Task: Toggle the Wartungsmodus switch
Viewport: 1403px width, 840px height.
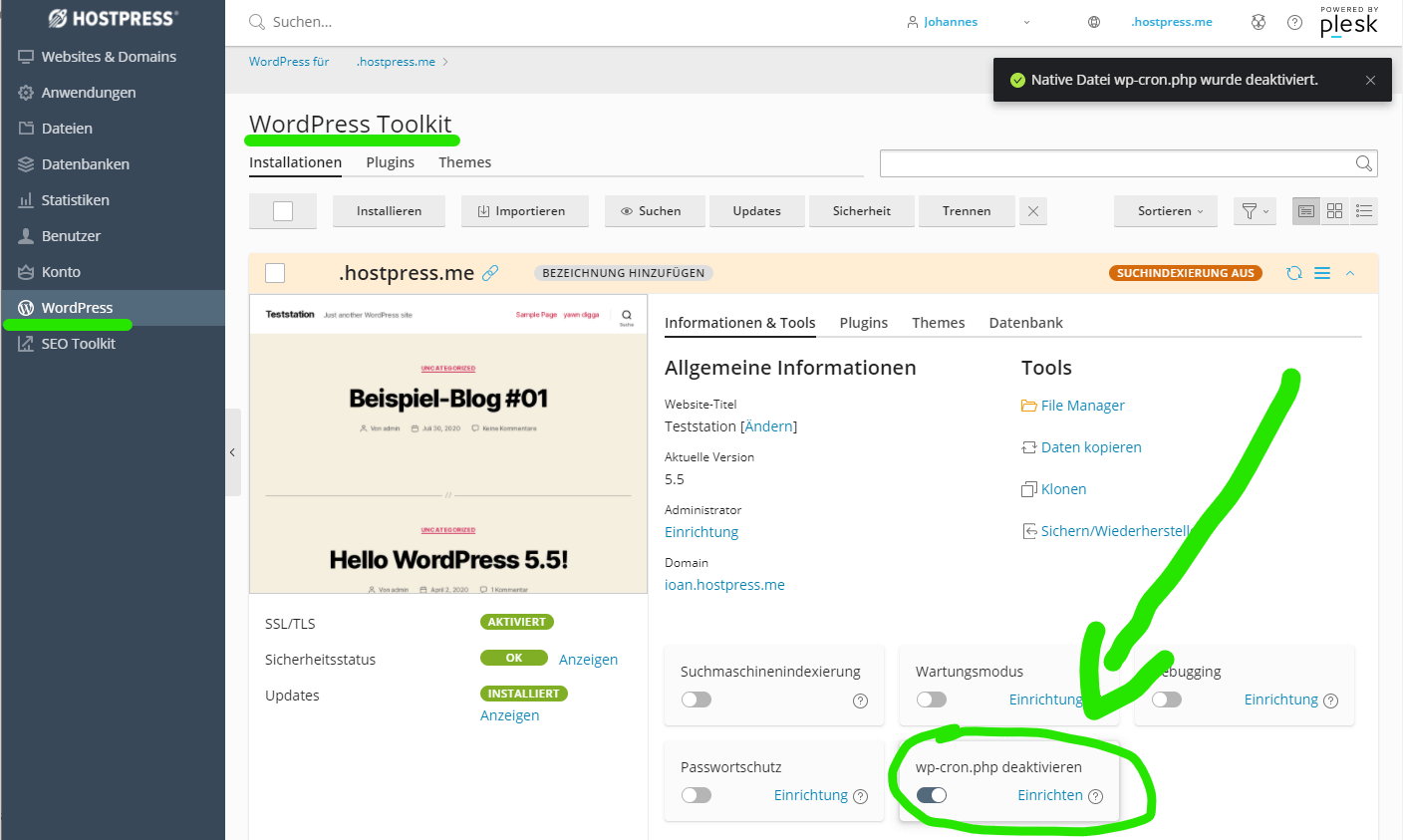Action: [x=932, y=700]
